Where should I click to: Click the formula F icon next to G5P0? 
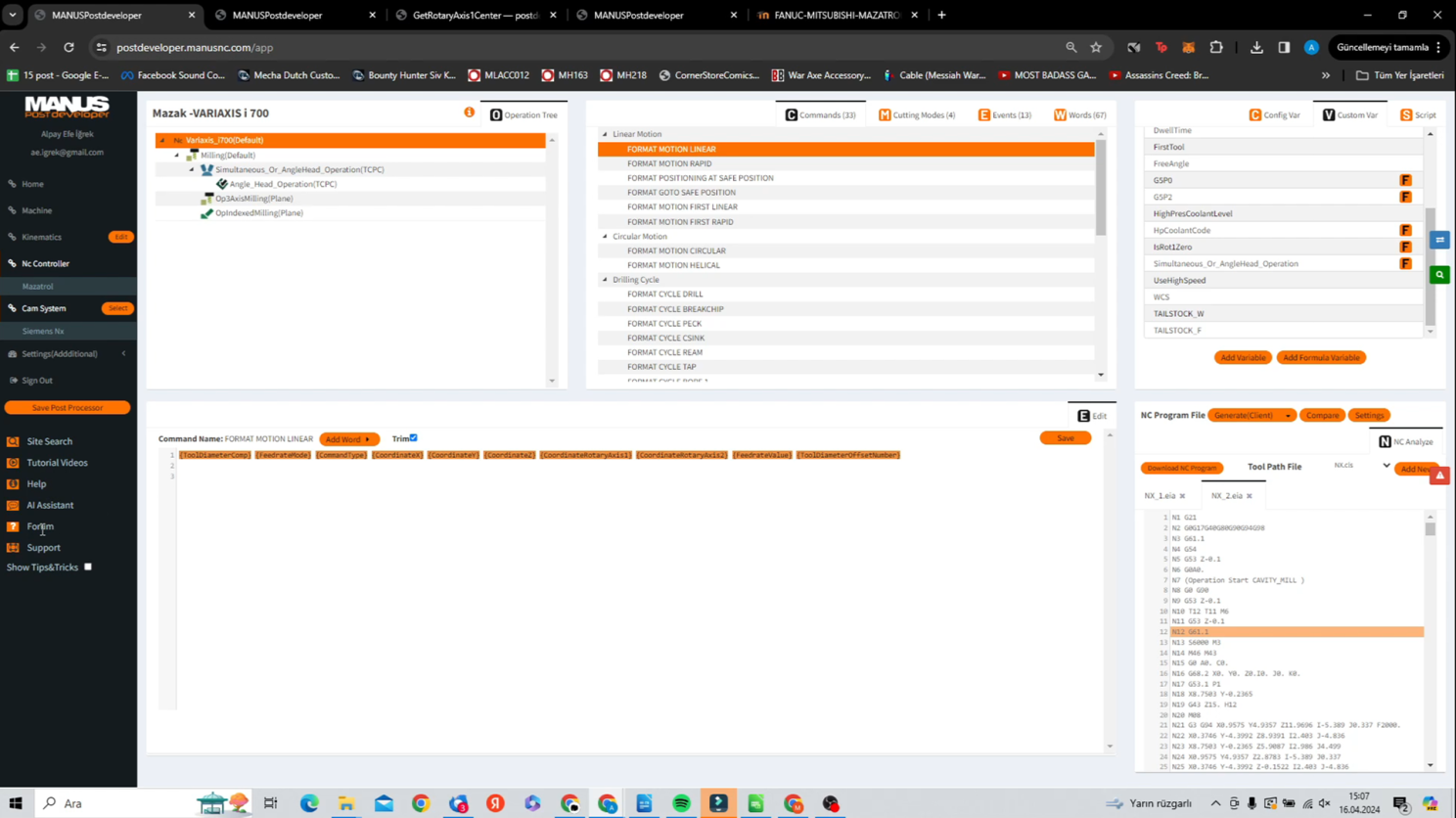[1405, 180]
